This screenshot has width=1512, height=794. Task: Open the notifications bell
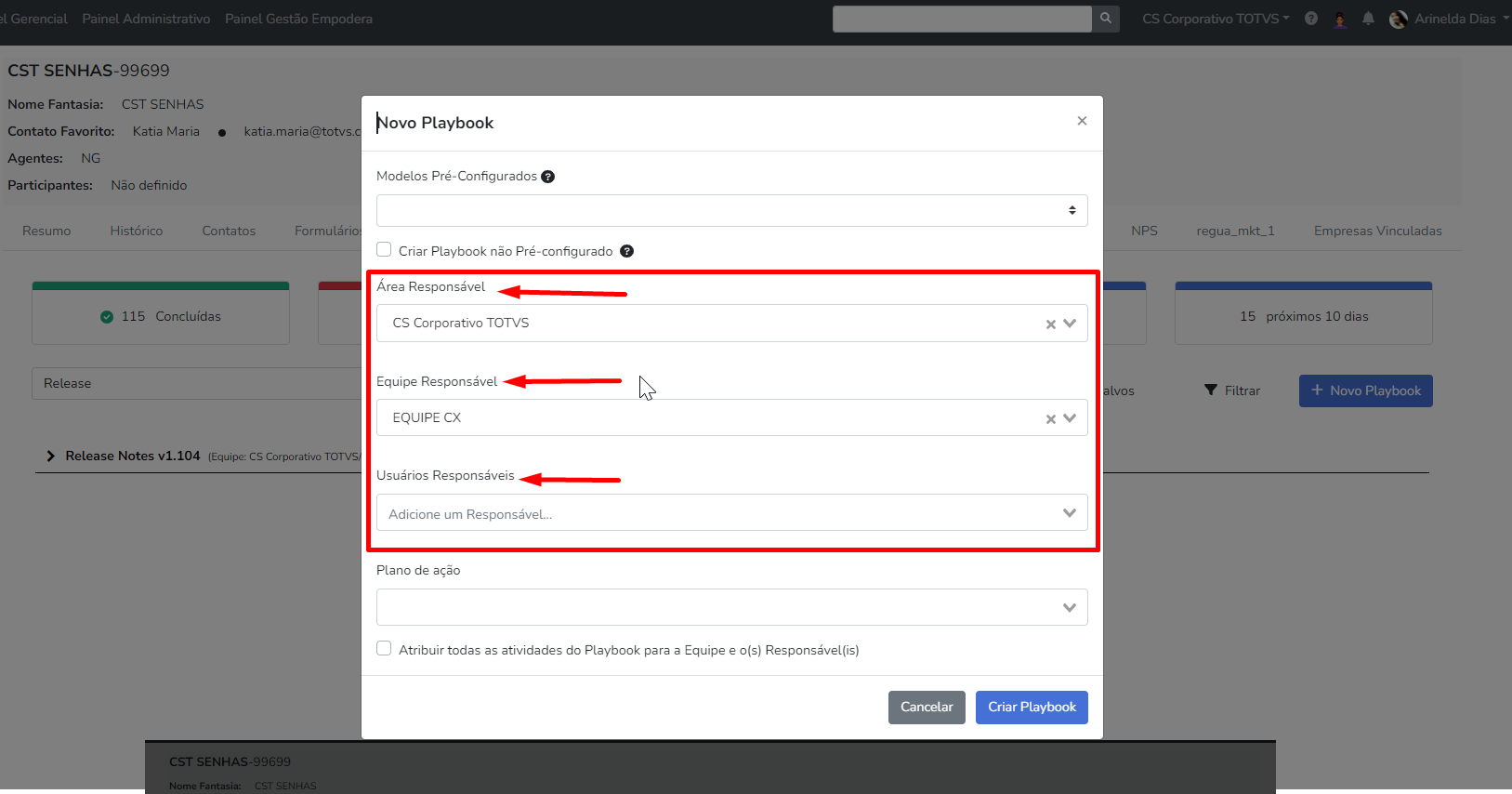point(1368,19)
